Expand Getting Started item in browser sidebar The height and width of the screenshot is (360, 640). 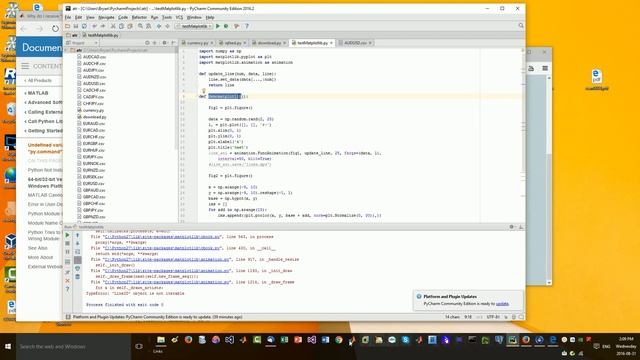pyautogui.click(x=43, y=131)
